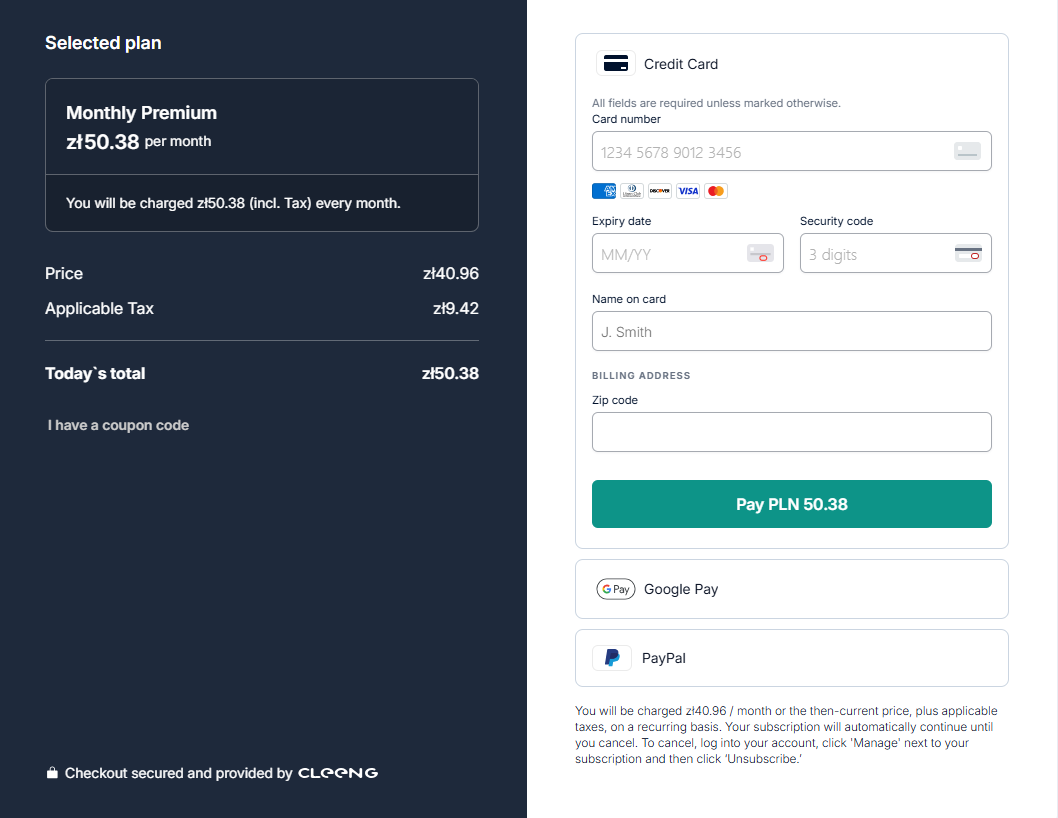The height and width of the screenshot is (818, 1058).
Task: Click the Name on card field
Action: [x=791, y=332]
